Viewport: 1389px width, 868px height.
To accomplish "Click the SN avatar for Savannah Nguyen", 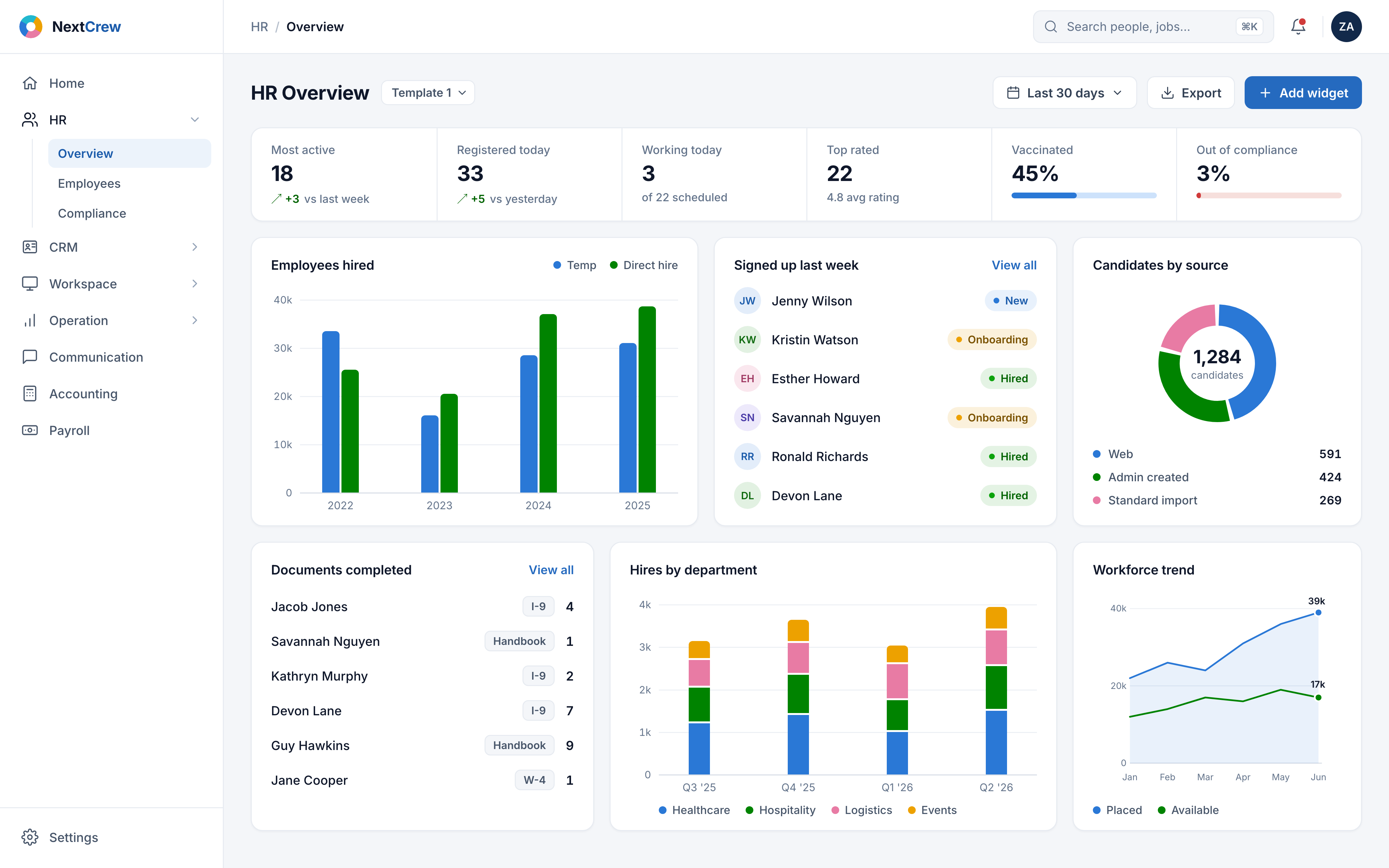I will [747, 418].
